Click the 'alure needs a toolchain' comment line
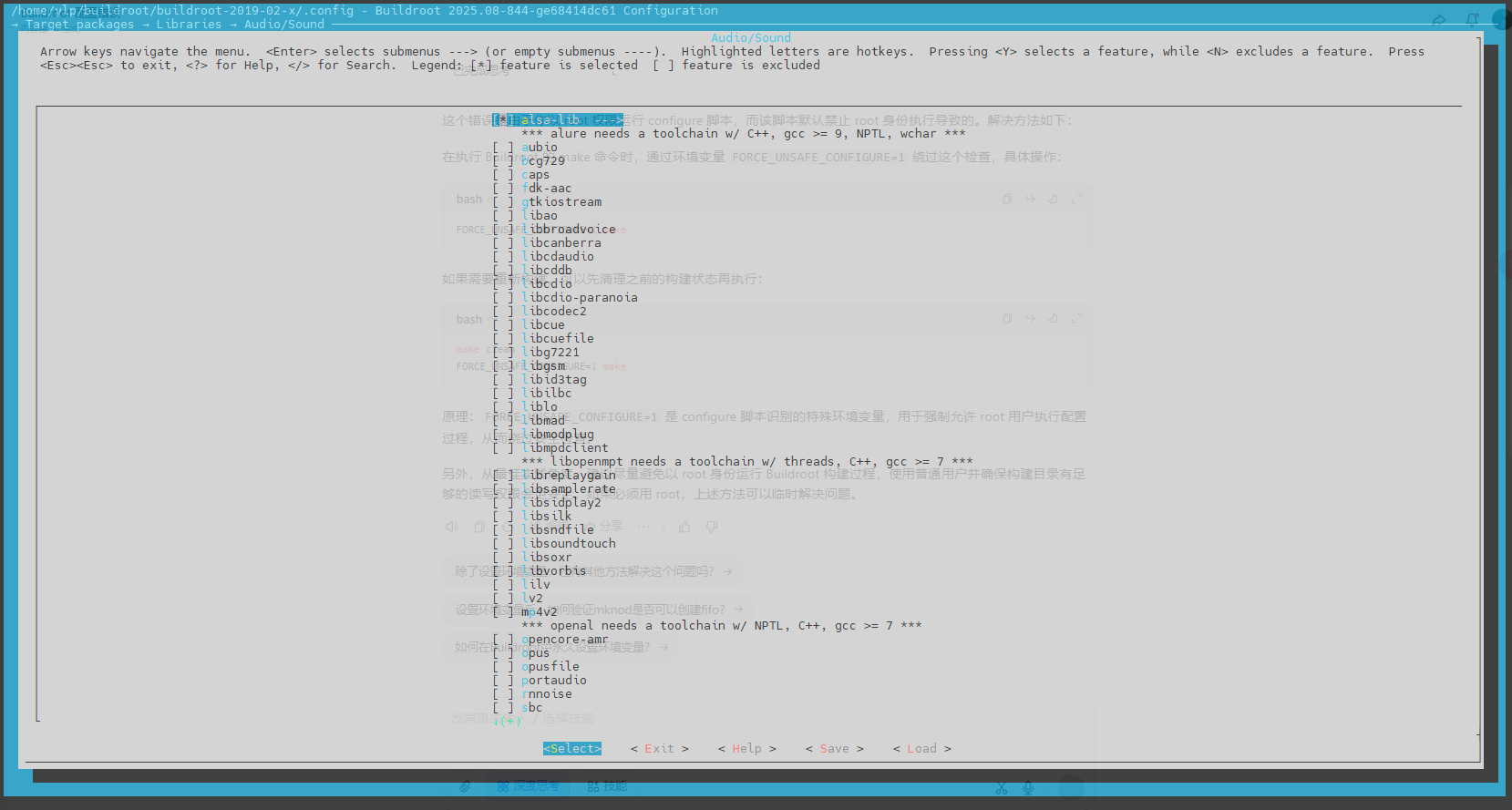The width and height of the screenshot is (1512, 810). (x=744, y=133)
